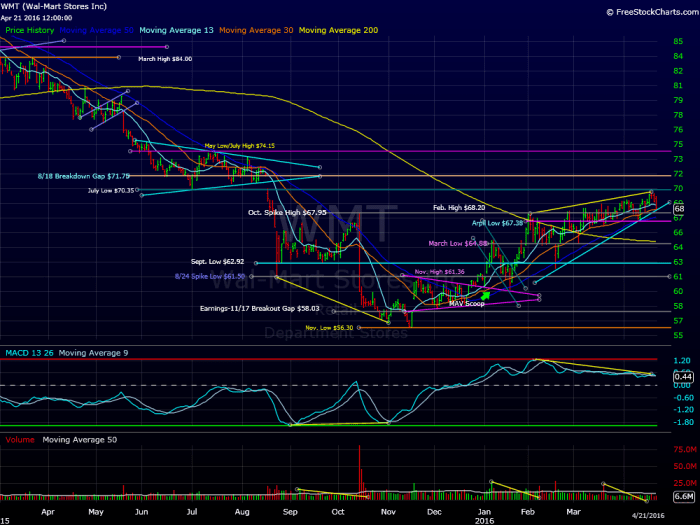Click the Nov. Low $56.30 annotation
The image size is (700, 525).
(329, 328)
